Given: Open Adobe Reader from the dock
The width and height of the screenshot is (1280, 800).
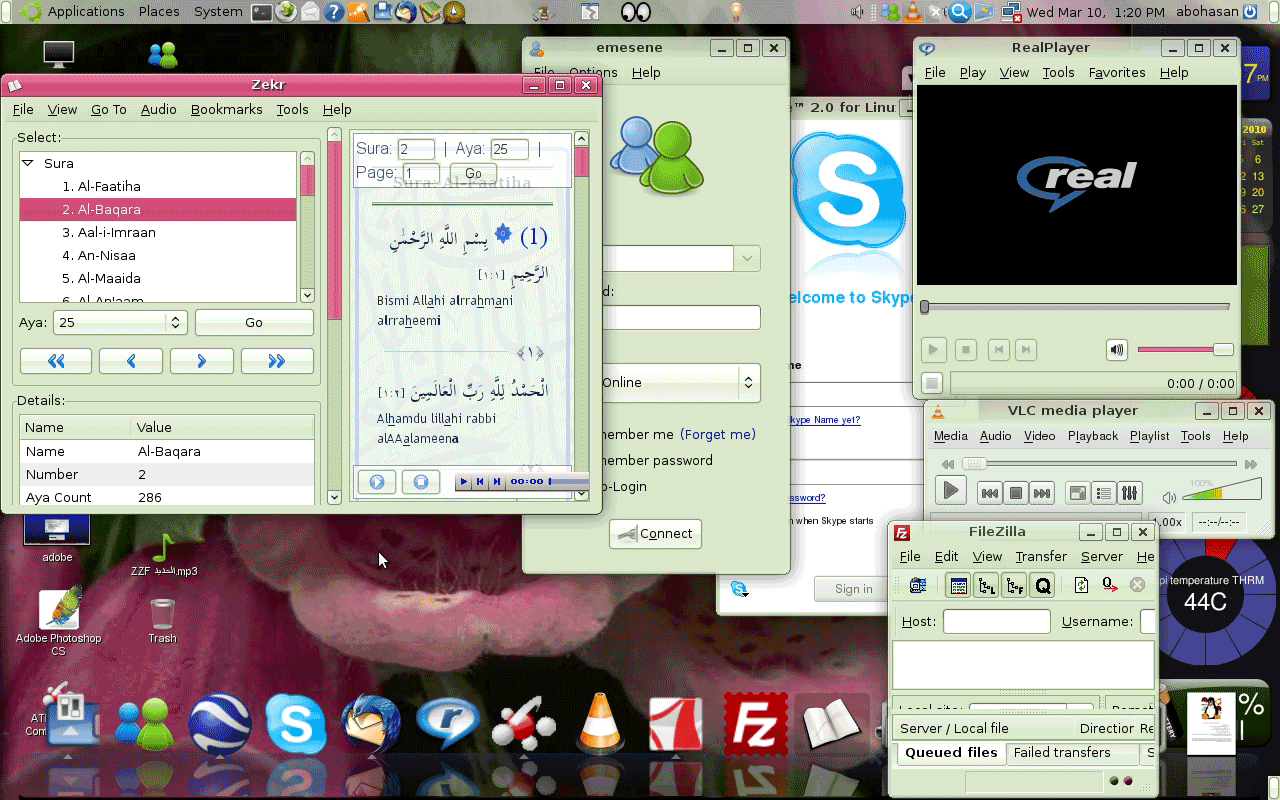Looking at the screenshot, I should [x=676, y=722].
